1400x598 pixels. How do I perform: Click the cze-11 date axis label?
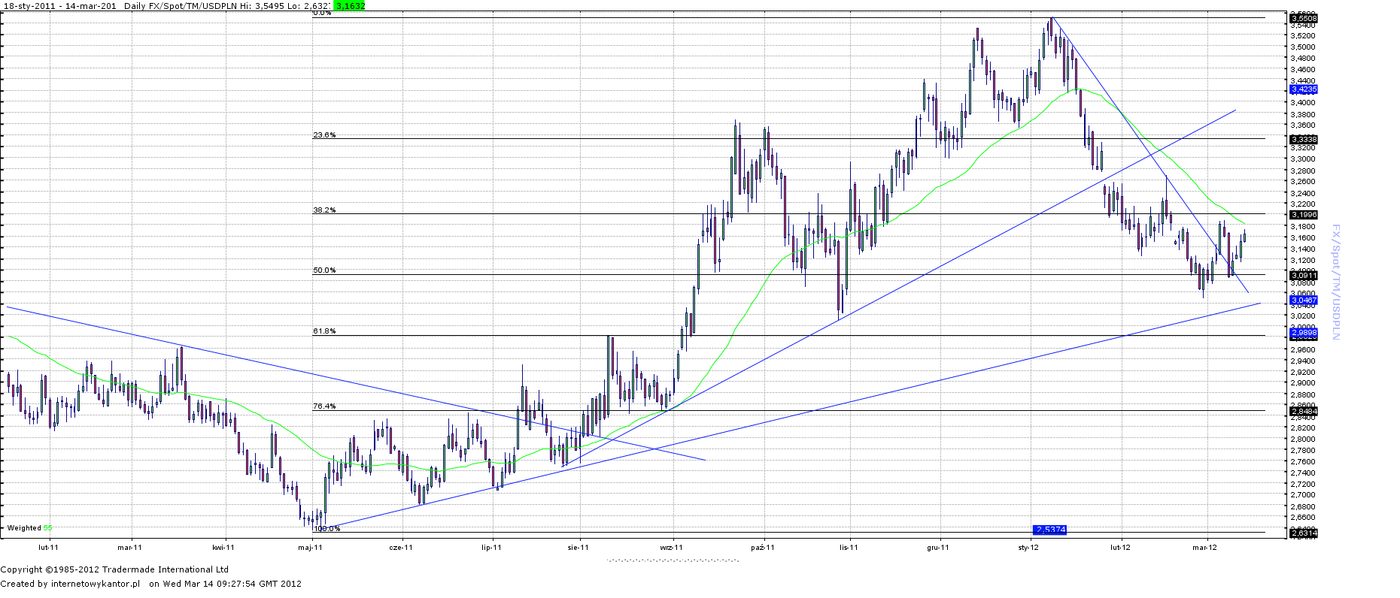[401, 548]
